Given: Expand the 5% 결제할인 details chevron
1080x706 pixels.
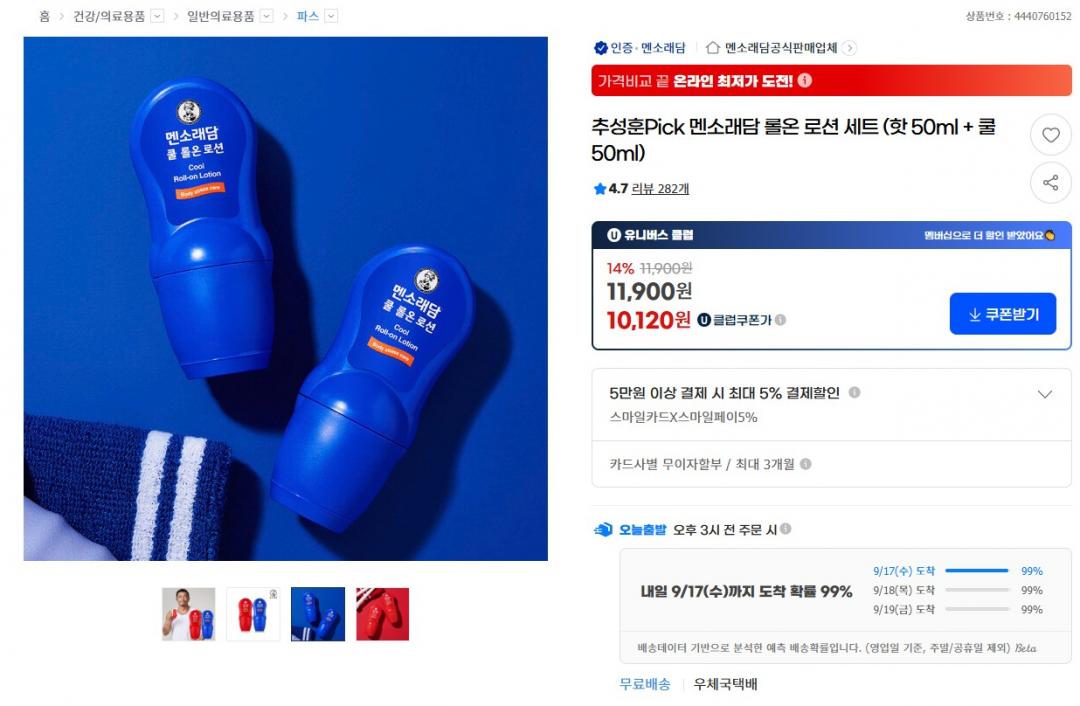Looking at the screenshot, I should [x=1045, y=394].
